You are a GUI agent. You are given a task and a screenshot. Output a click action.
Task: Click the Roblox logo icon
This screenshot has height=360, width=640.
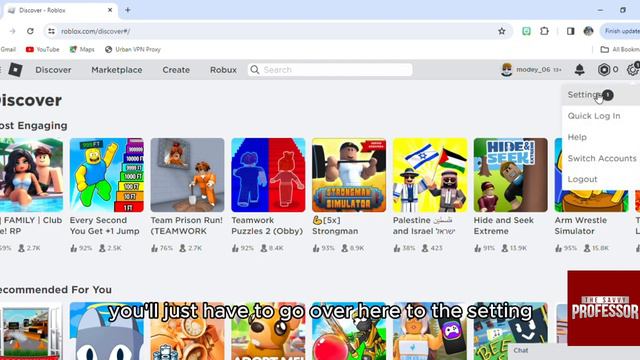click(15, 70)
